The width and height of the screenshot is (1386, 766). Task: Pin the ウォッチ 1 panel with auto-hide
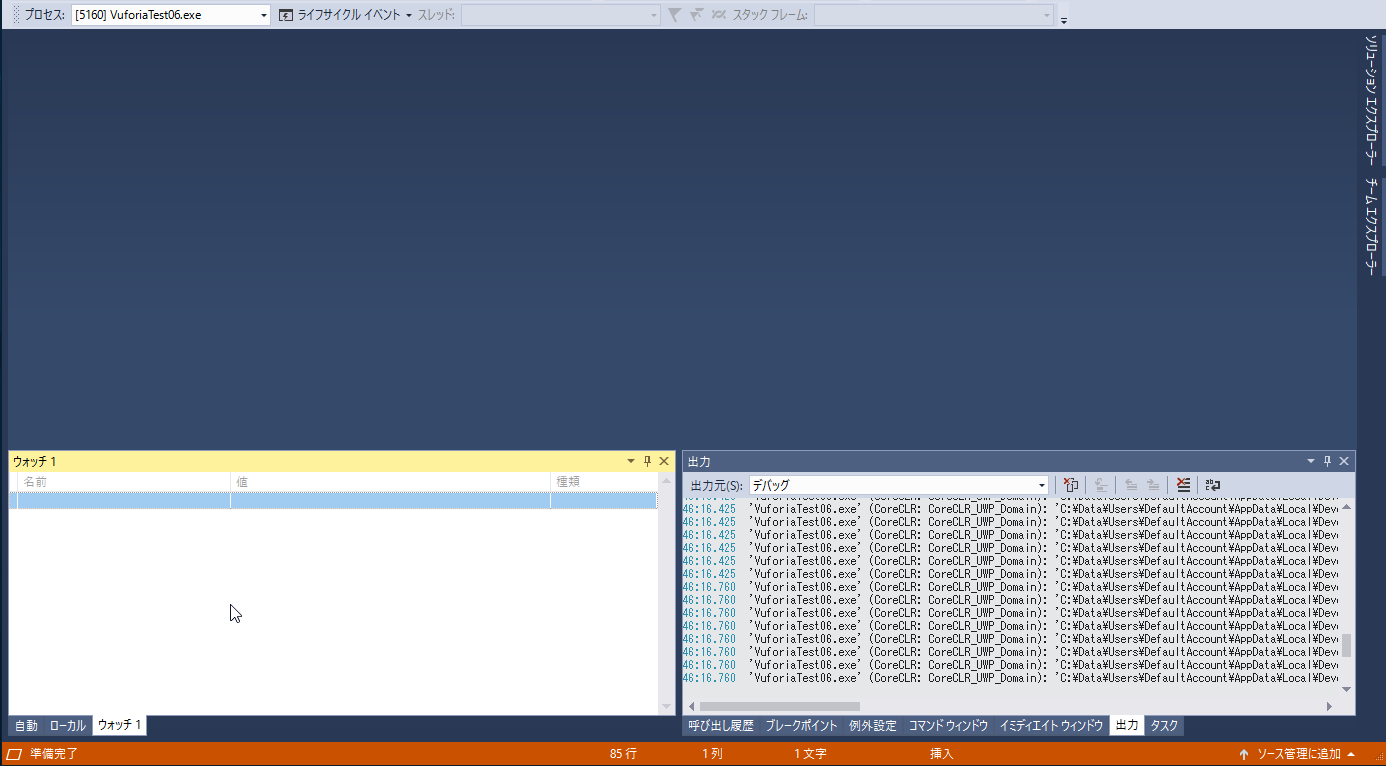(x=647, y=461)
